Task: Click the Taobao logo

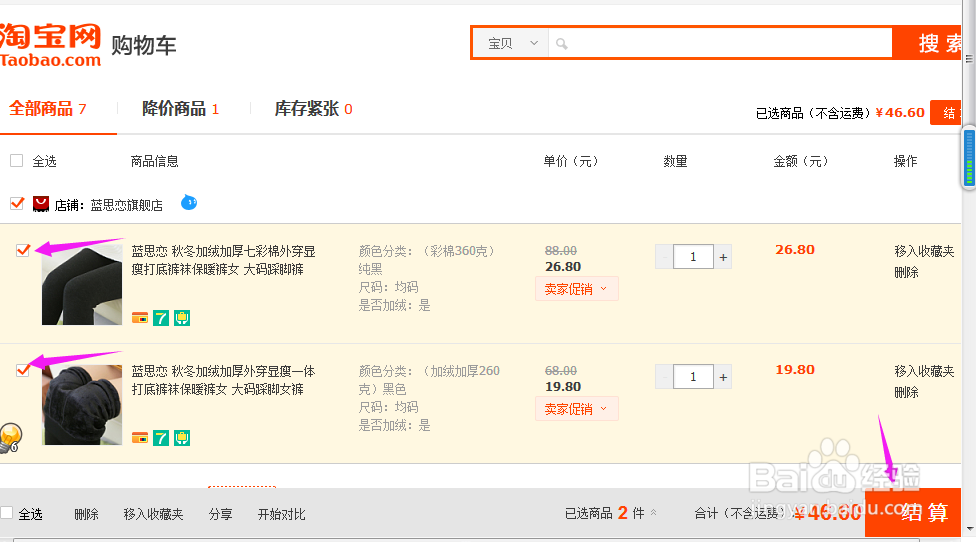Action: coord(51,45)
